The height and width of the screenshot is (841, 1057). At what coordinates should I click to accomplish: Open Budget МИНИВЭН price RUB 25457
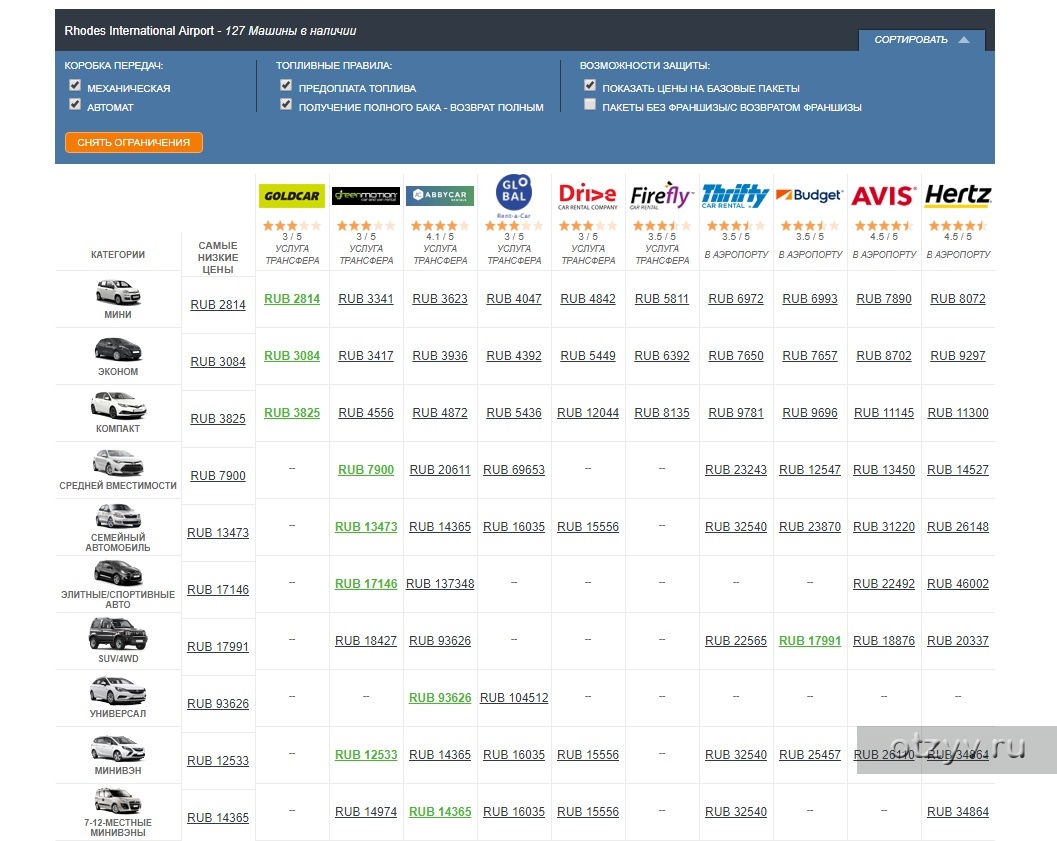pos(810,755)
